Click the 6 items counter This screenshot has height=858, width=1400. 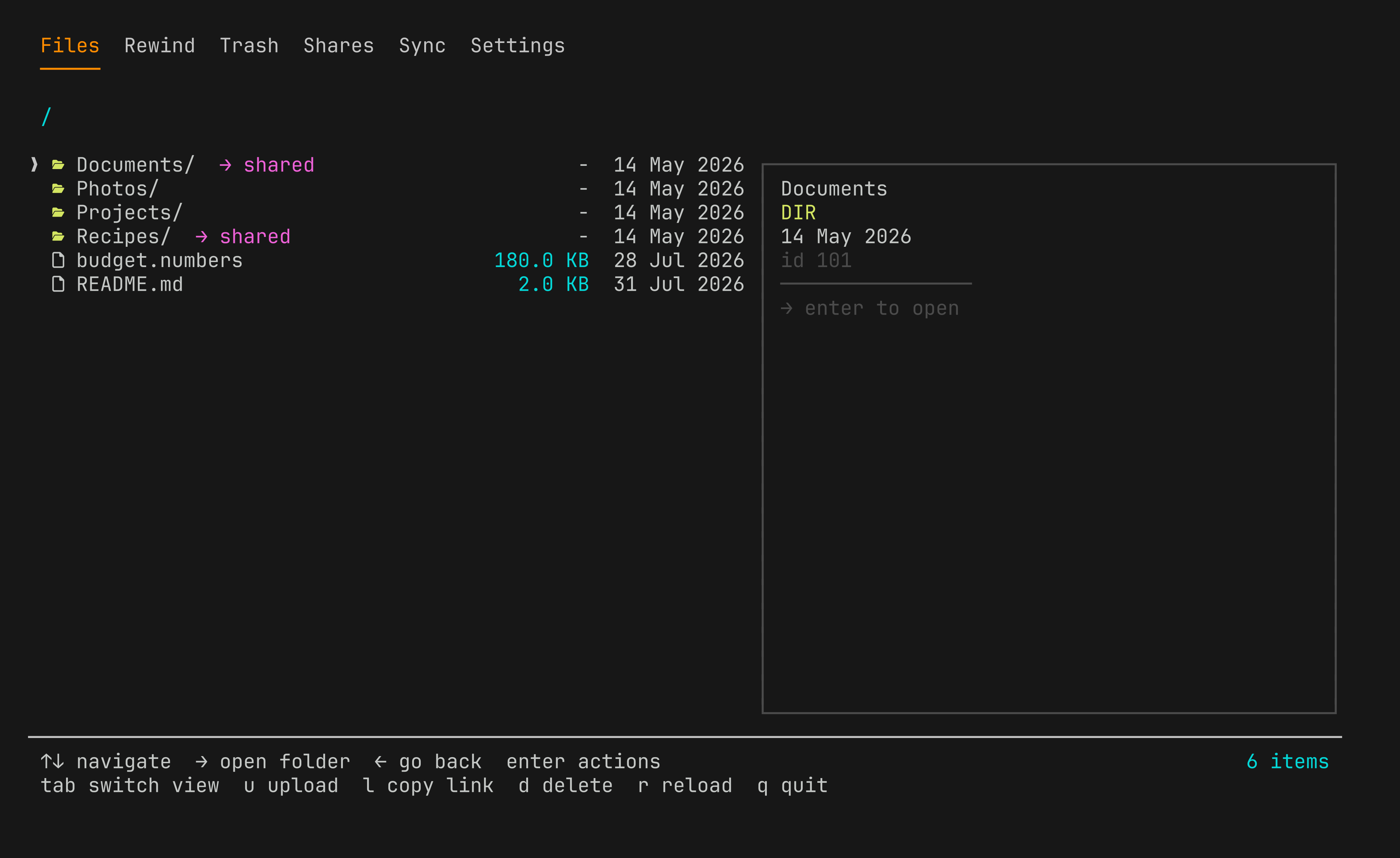(x=1288, y=761)
